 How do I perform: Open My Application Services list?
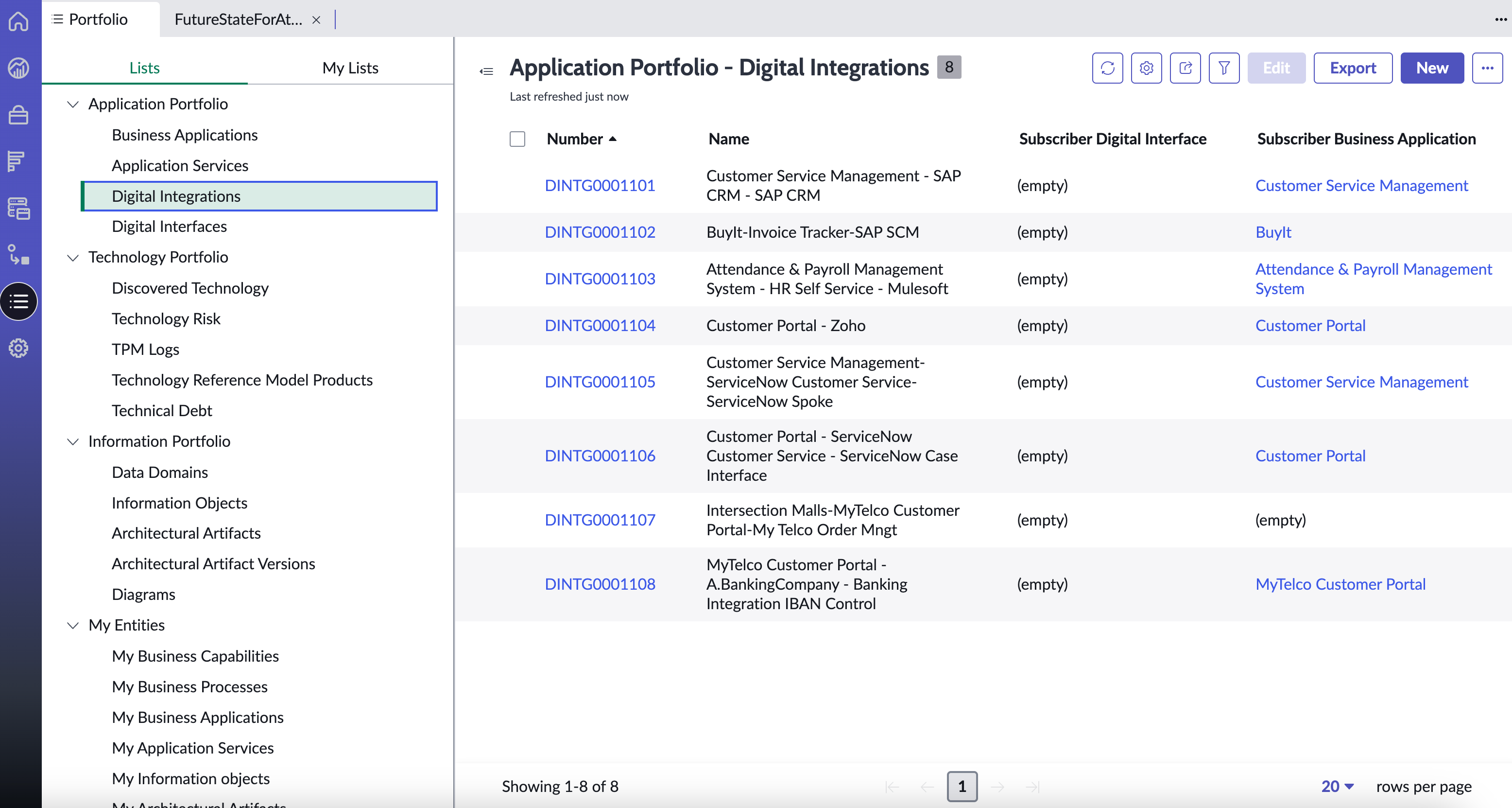coord(192,748)
